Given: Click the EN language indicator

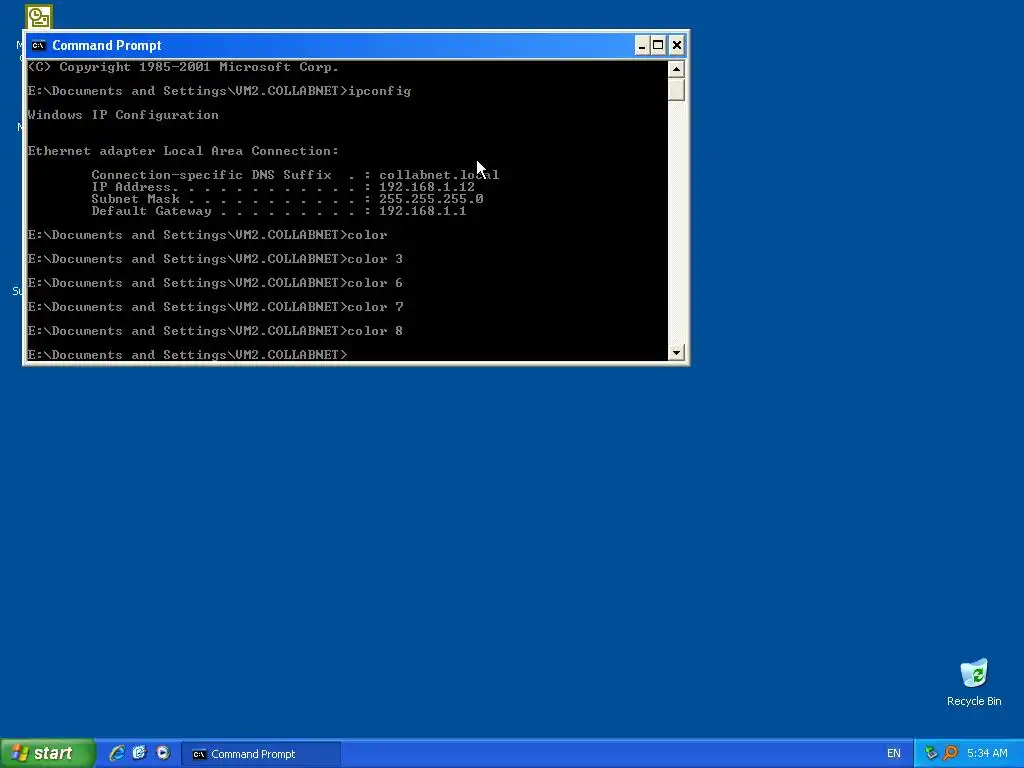Looking at the screenshot, I should [893, 753].
